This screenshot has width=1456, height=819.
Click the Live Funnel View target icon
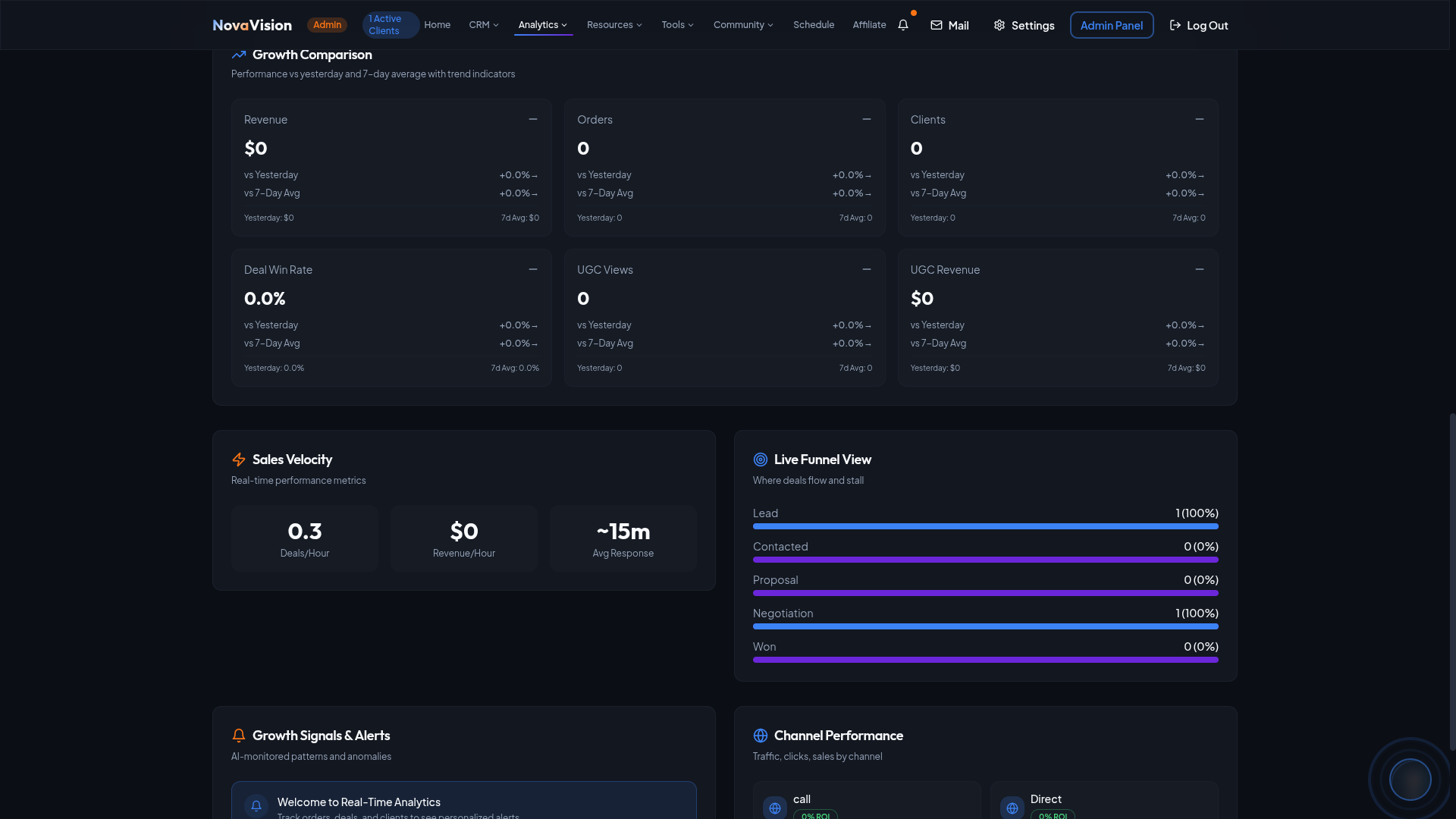point(760,460)
